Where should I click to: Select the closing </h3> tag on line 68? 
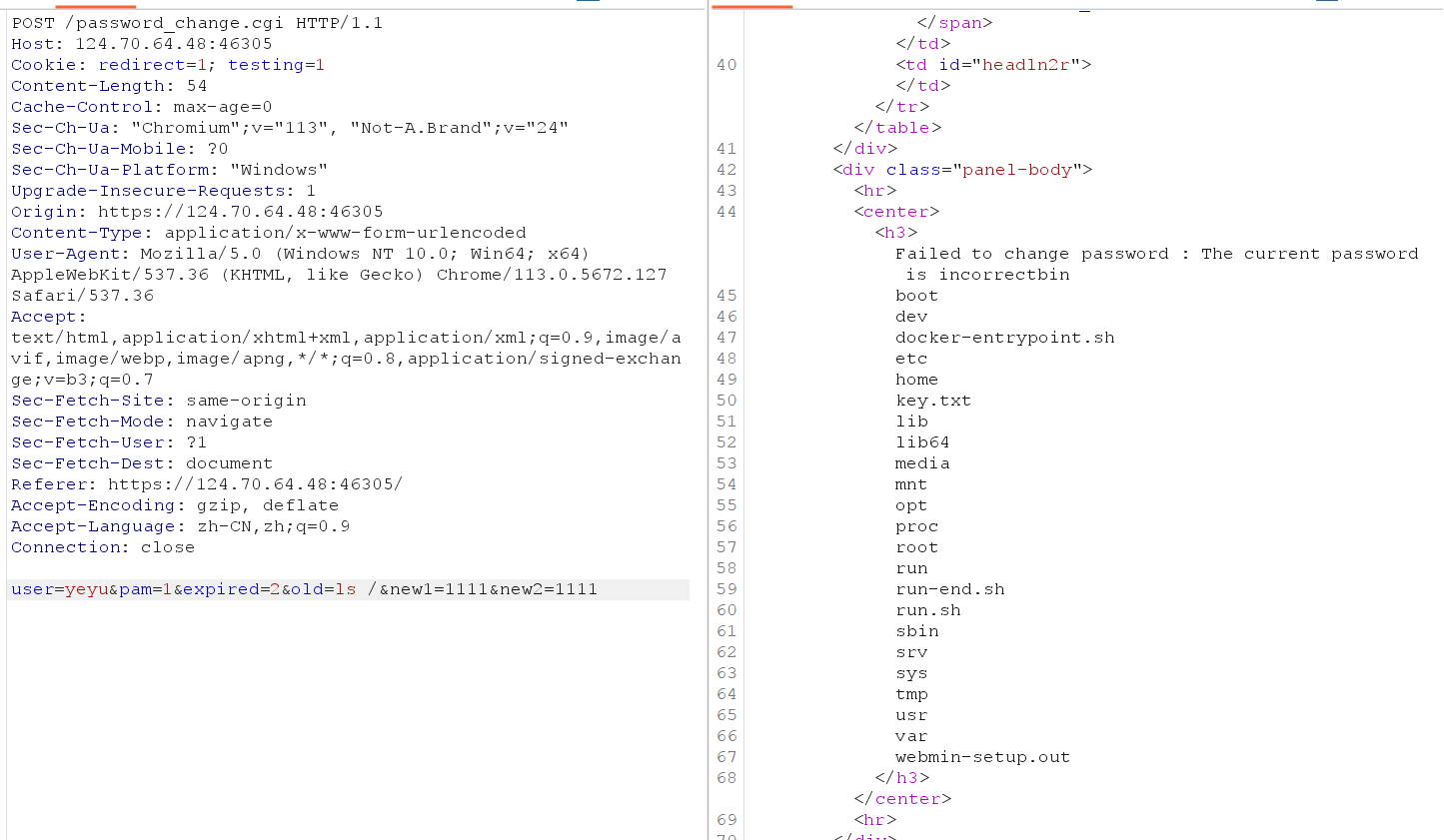click(x=902, y=778)
